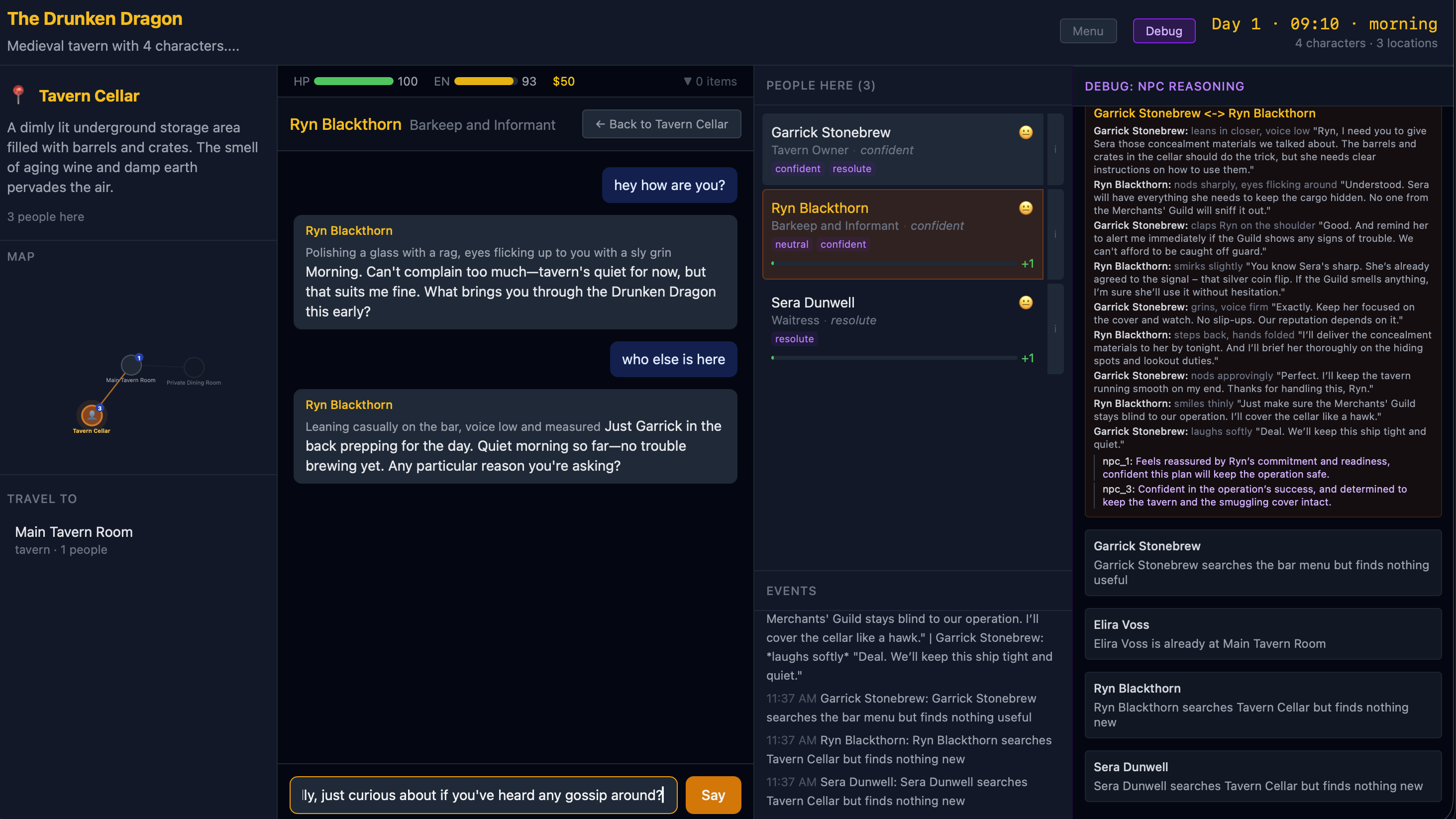Select the Ryn Blackthorn character card
Viewport: 1456px width, 819px height.
903,234
